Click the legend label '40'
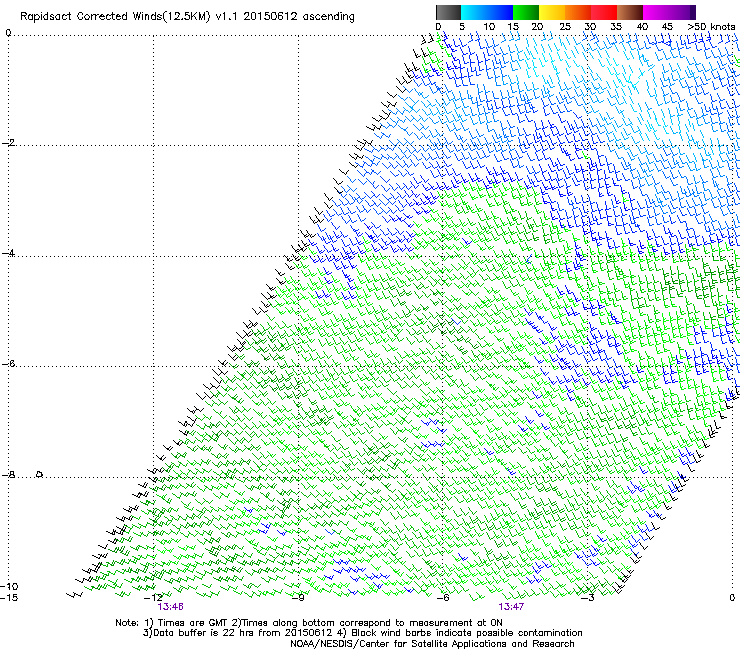 coord(642,27)
